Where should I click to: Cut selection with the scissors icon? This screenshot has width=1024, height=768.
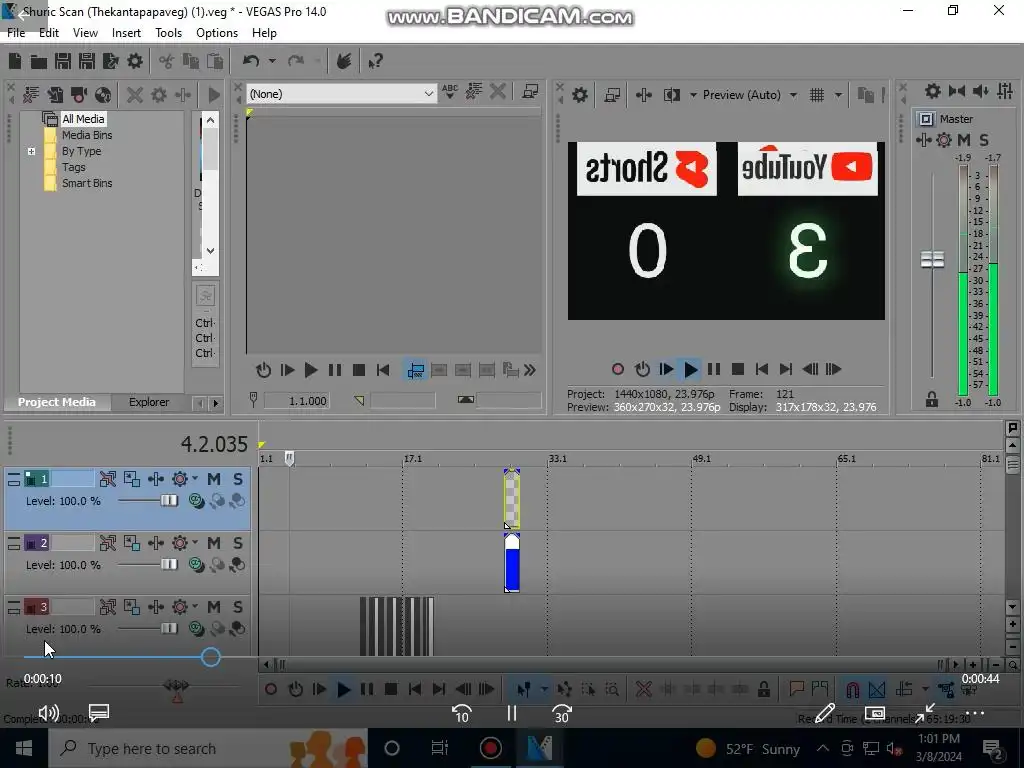pos(166,61)
